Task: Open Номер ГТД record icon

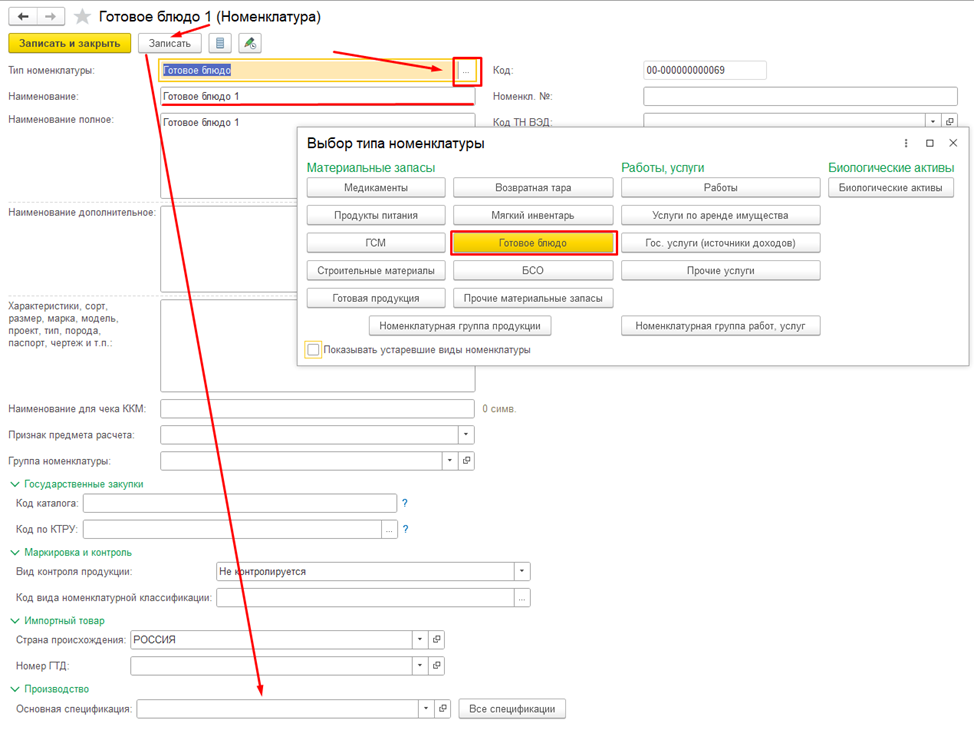Action: tap(437, 665)
